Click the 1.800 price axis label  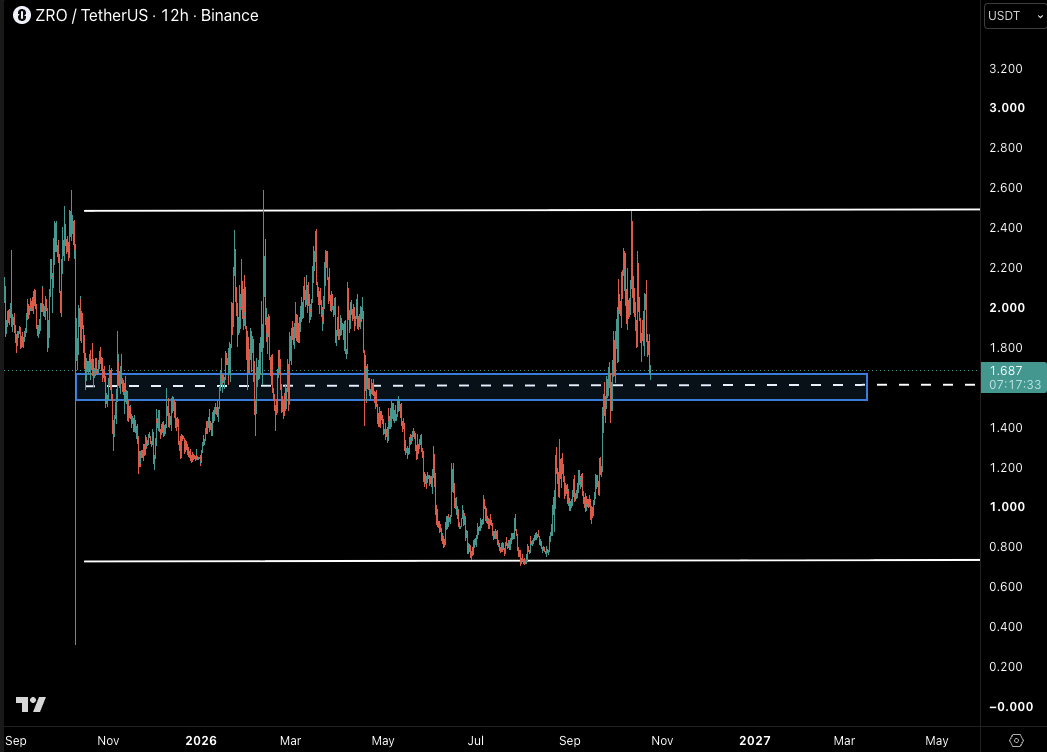point(1006,348)
